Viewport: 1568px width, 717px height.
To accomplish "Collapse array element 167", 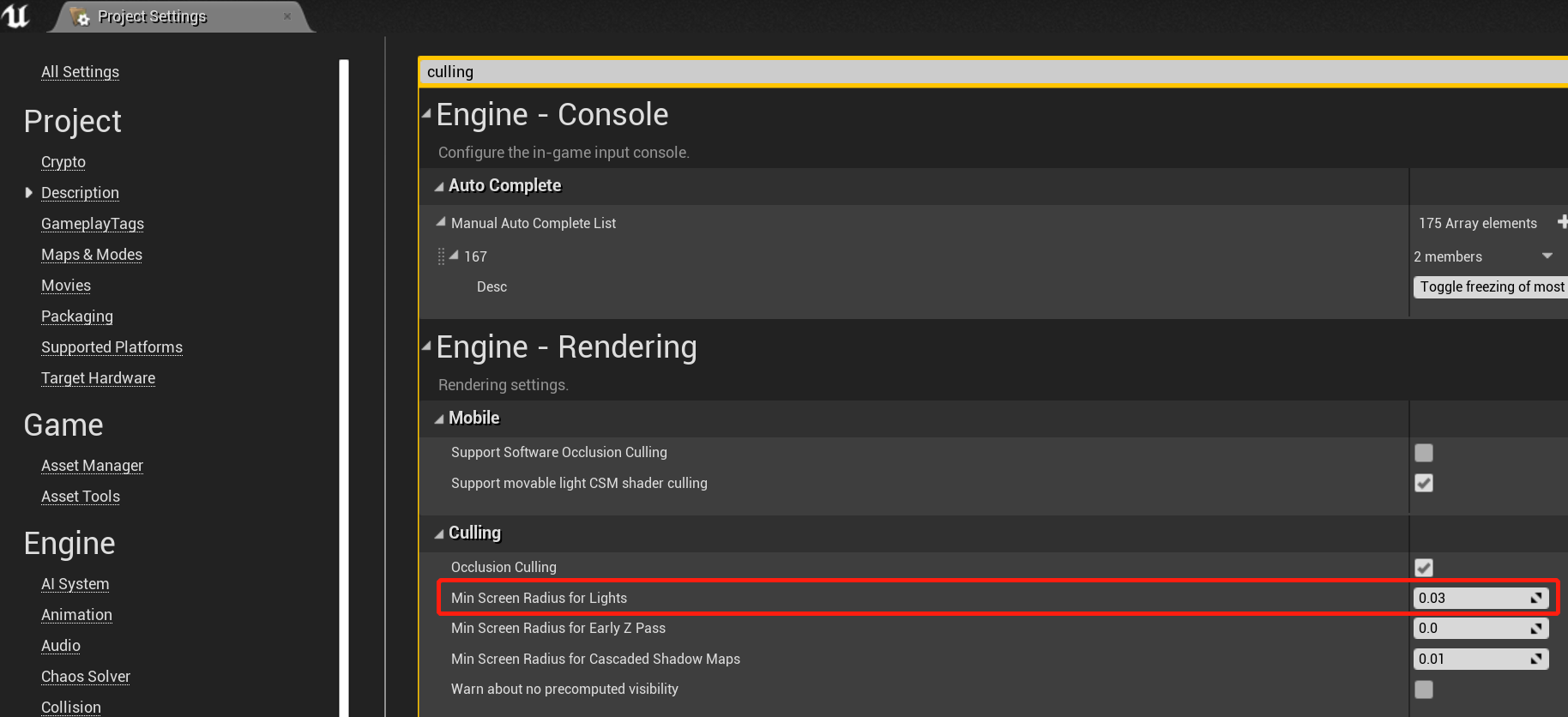I will point(454,255).
